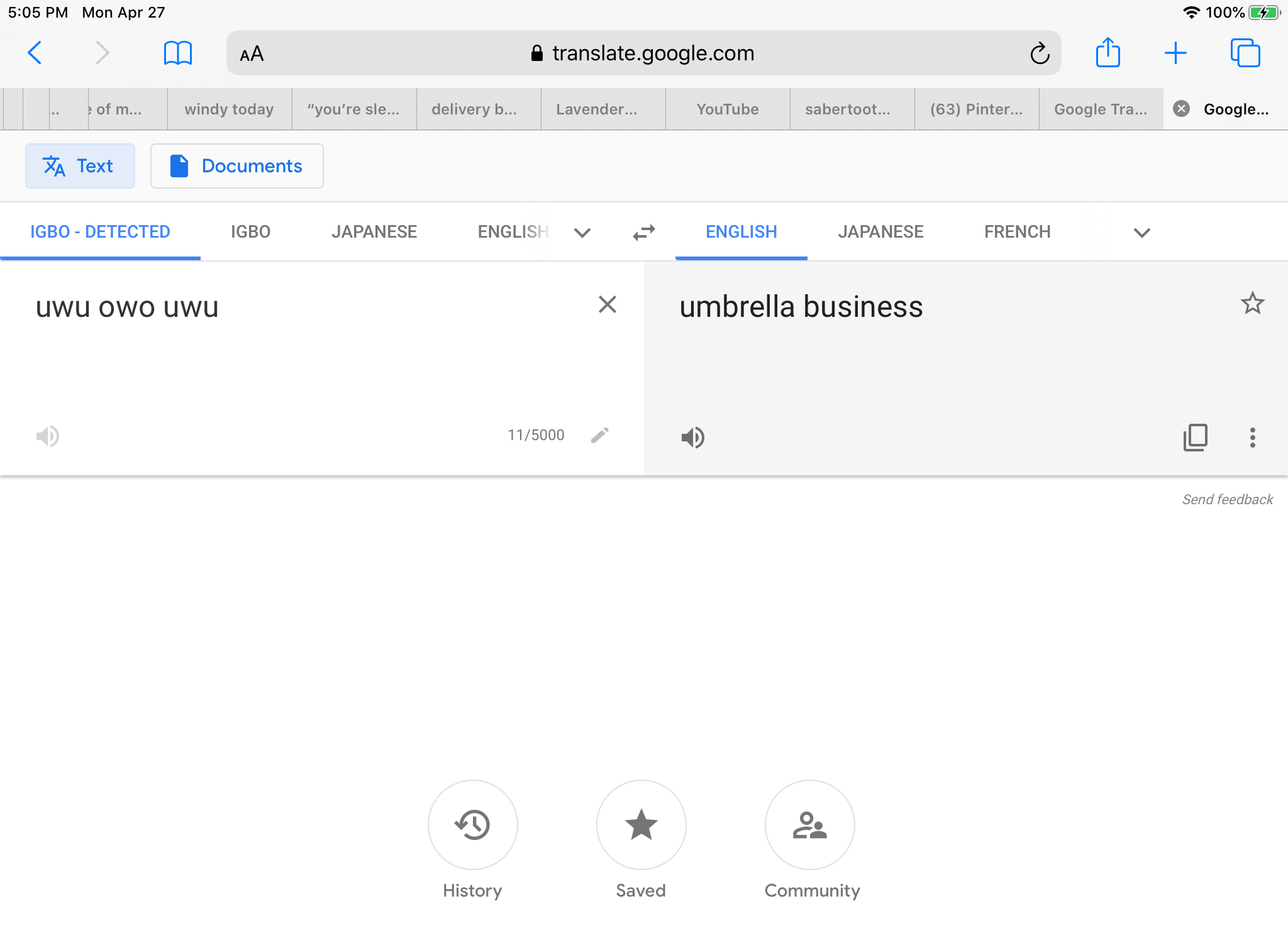Expand the target language list chevron
1288x950 pixels.
[x=1141, y=233]
